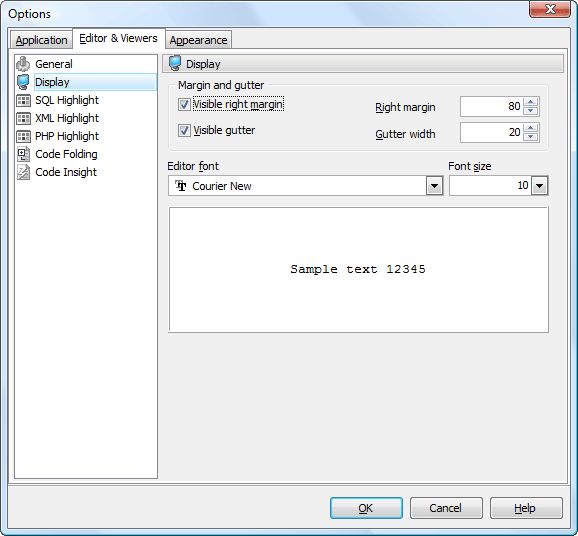Click the TrueType font icon beside Courier New

pyautogui.click(x=181, y=186)
